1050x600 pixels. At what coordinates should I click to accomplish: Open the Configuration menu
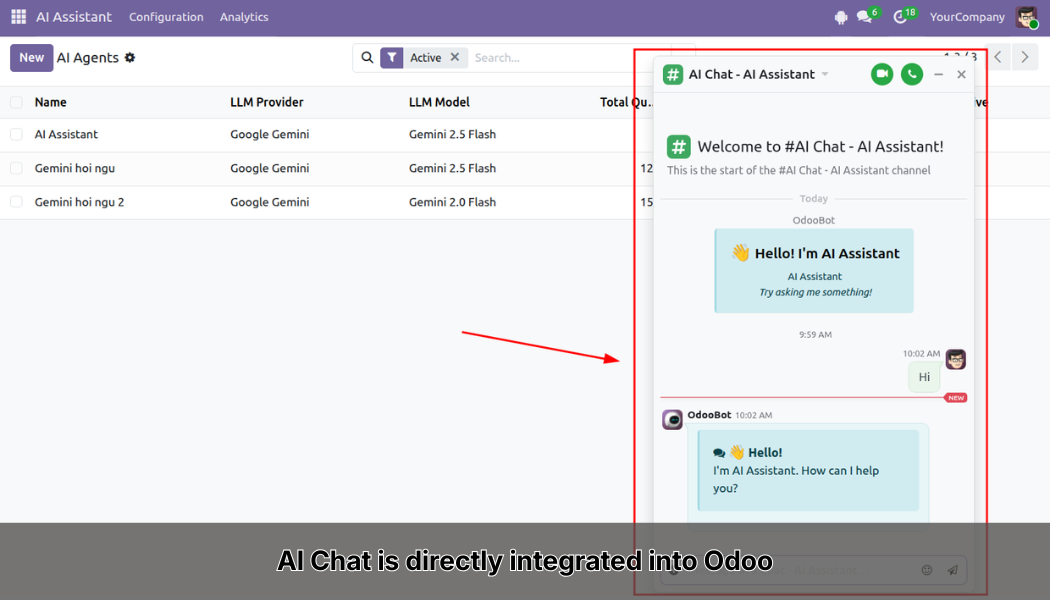click(166, 17)
